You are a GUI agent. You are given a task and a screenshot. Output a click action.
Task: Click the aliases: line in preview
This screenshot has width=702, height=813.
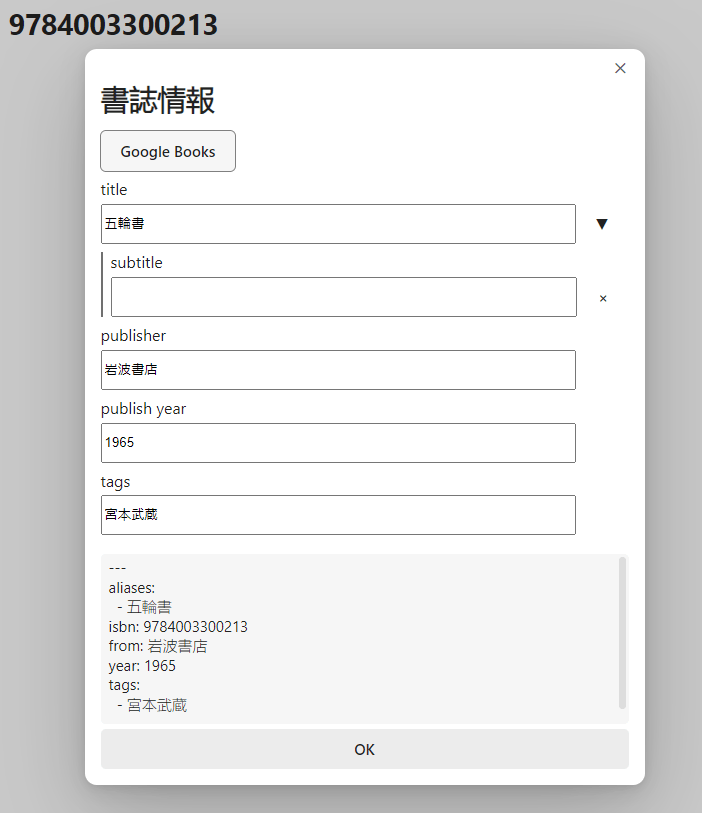tap(132, 588)
